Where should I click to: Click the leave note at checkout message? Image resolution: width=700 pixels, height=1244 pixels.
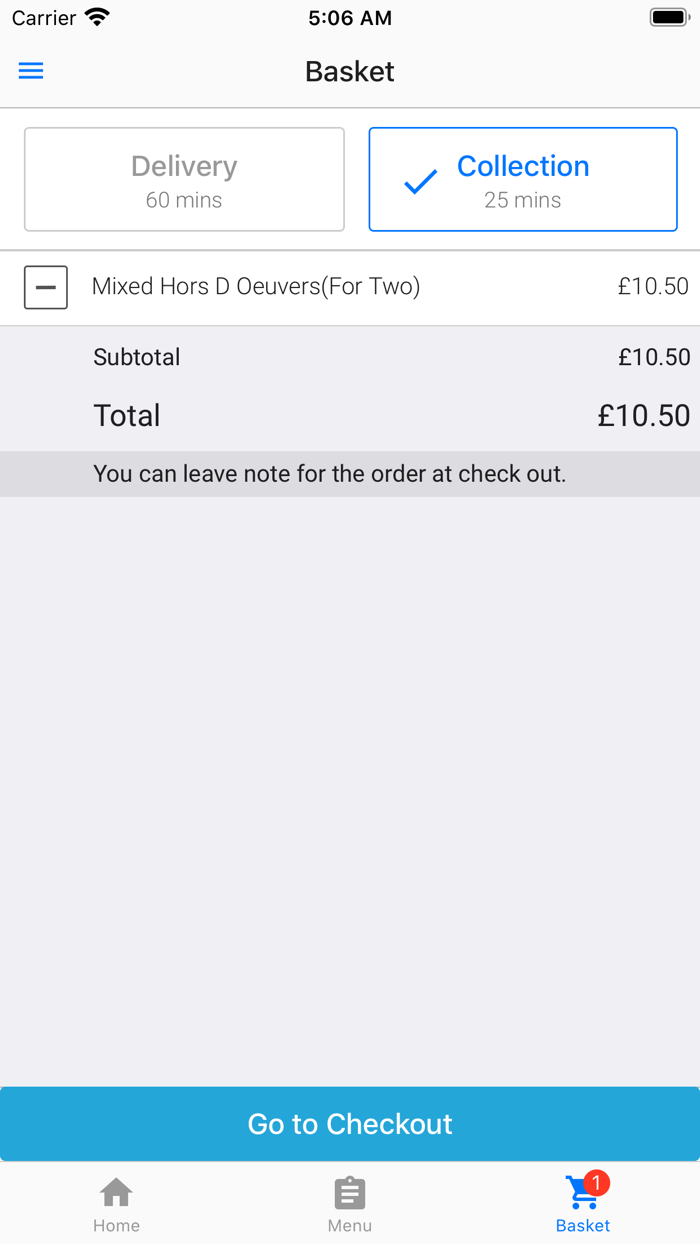point(330,474)
